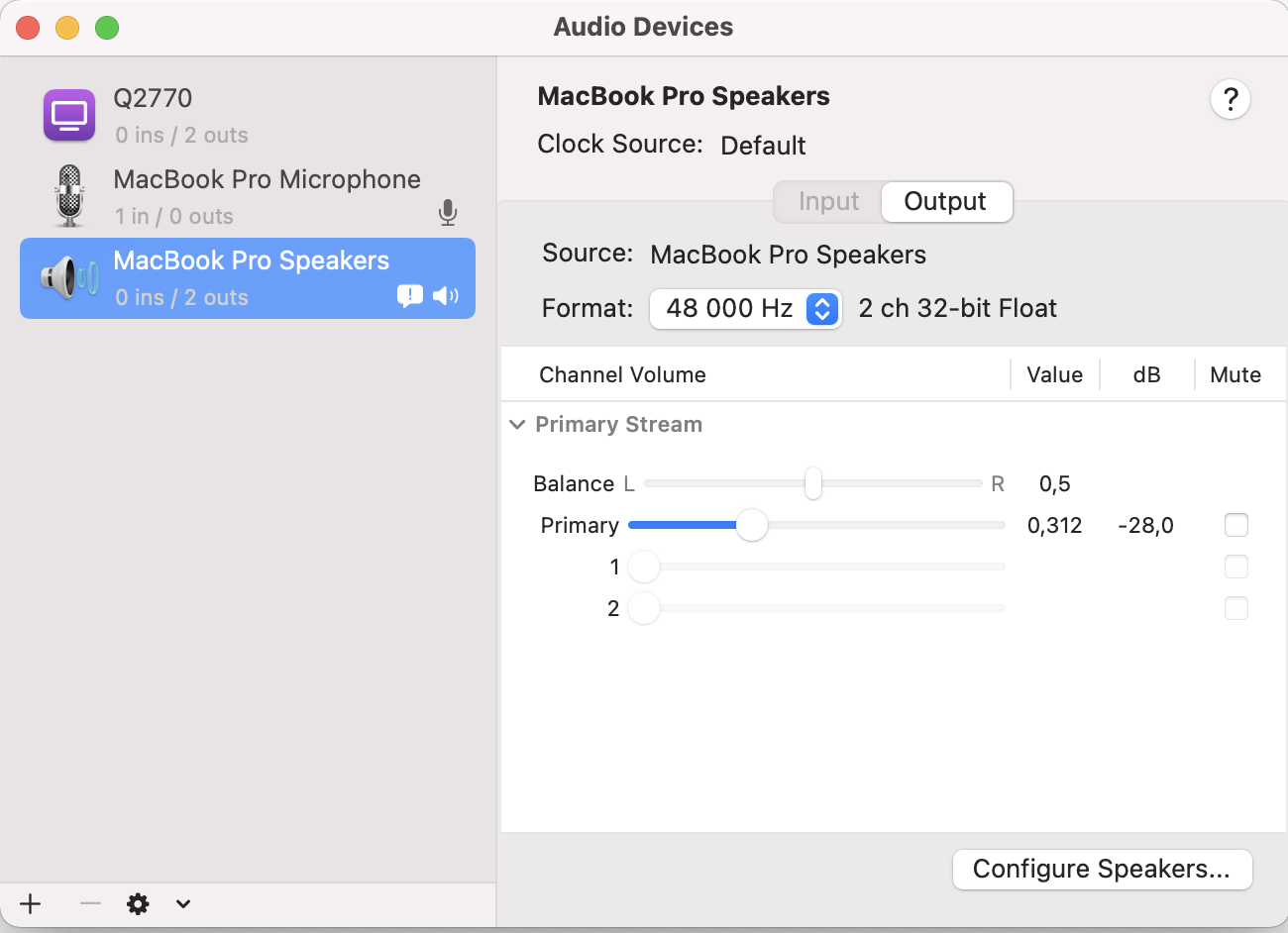Toggle the mute checkbox for channel 2
The image size is (1288, 933).
click(x=1235, y=608)
